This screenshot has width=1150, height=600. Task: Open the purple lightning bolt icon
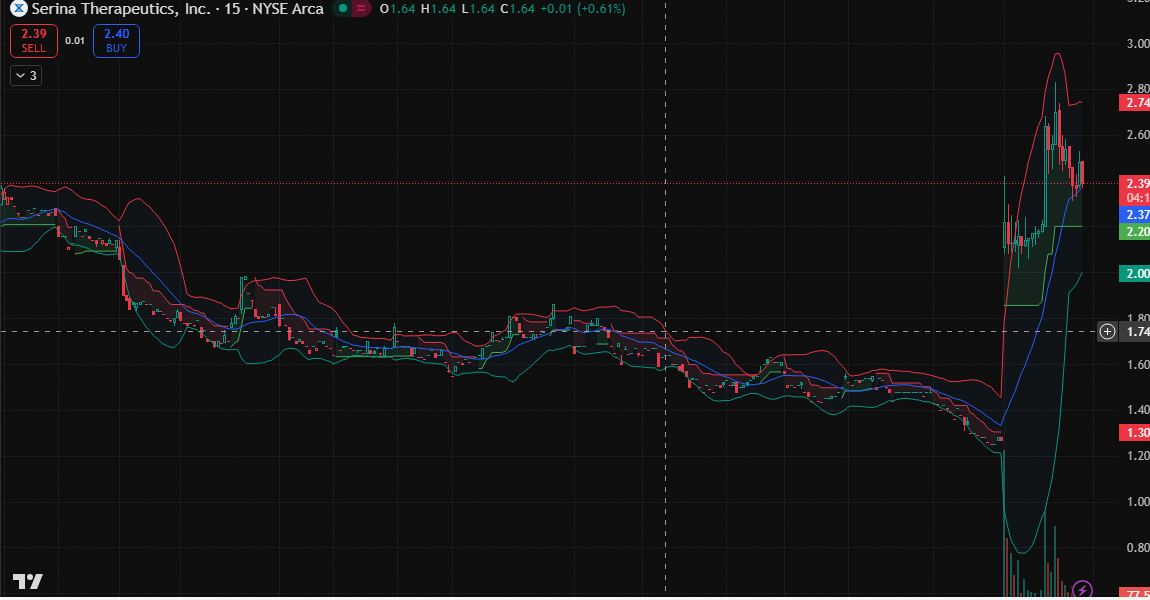[x=1082, y=589]
